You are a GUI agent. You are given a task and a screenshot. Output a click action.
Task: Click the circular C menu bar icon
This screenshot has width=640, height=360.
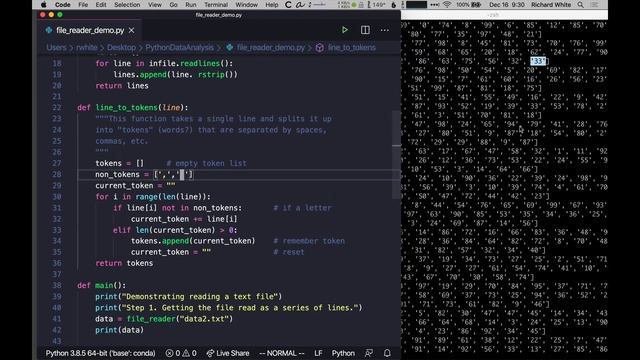pos(288,5)
